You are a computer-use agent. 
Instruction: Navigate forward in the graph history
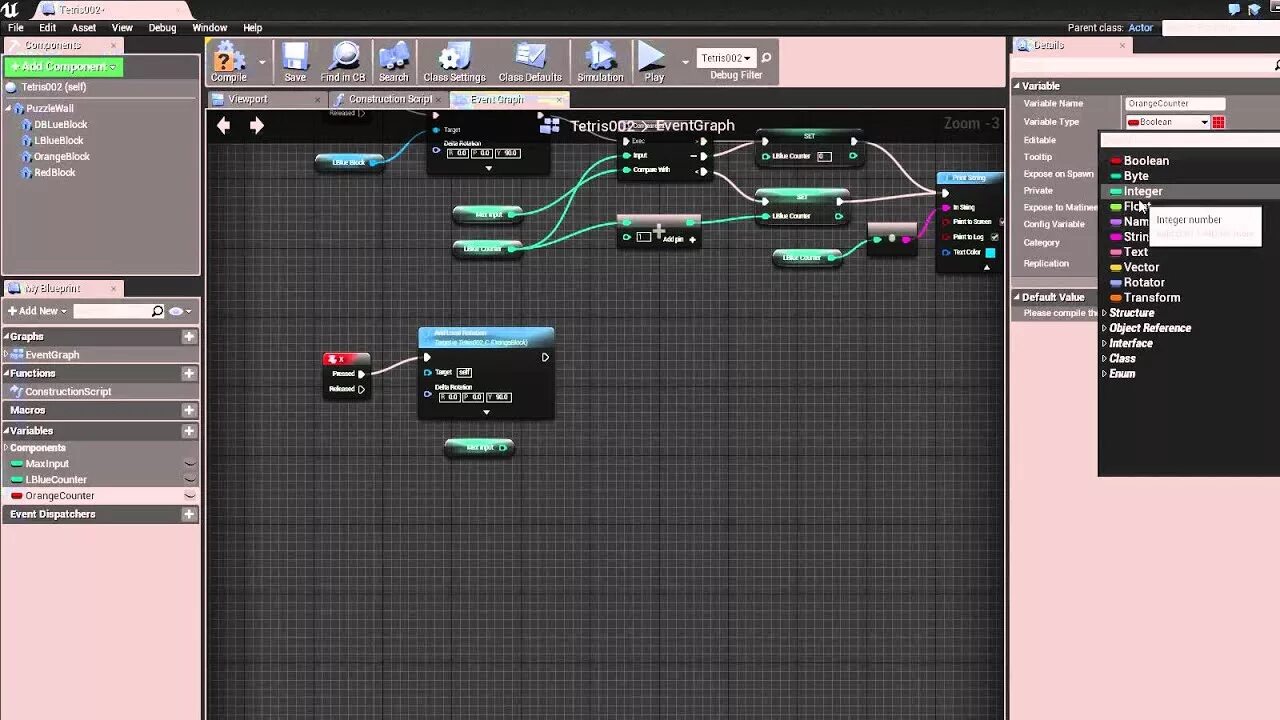tap(257, 125)
